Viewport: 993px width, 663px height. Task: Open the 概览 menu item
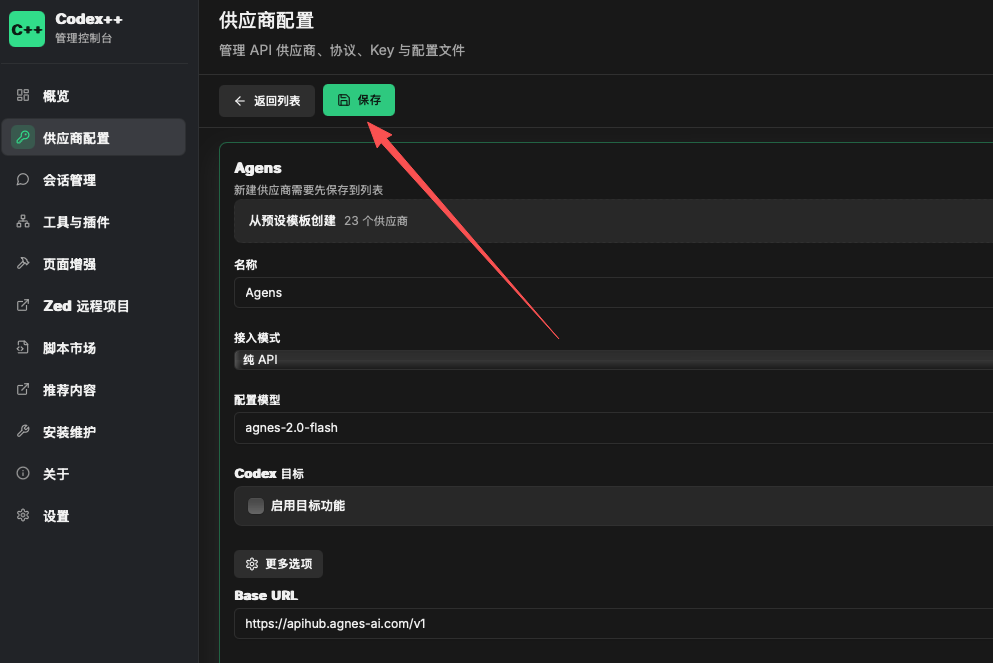pos(94,96)
